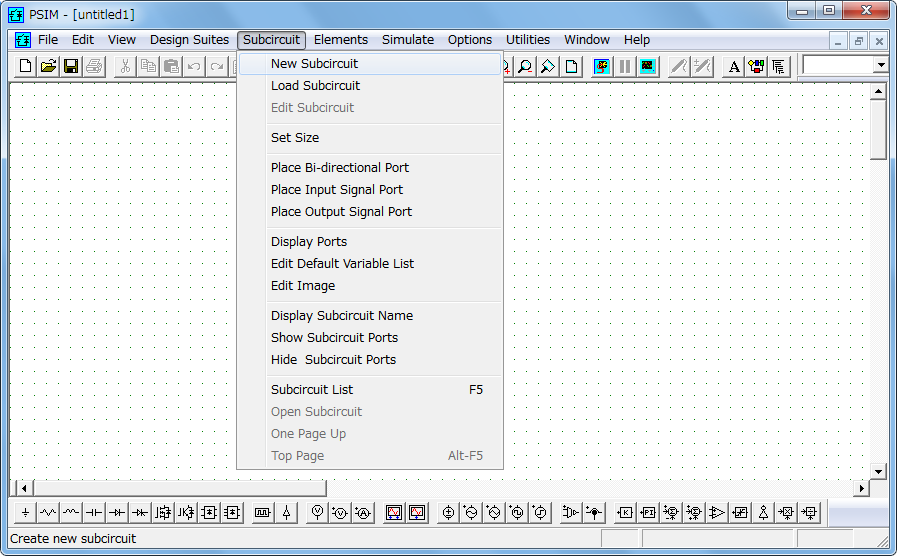Click the wire drawing pencil icon
Image resolution: width=897 pixels, height=556 pixels.
click(678, 66)
